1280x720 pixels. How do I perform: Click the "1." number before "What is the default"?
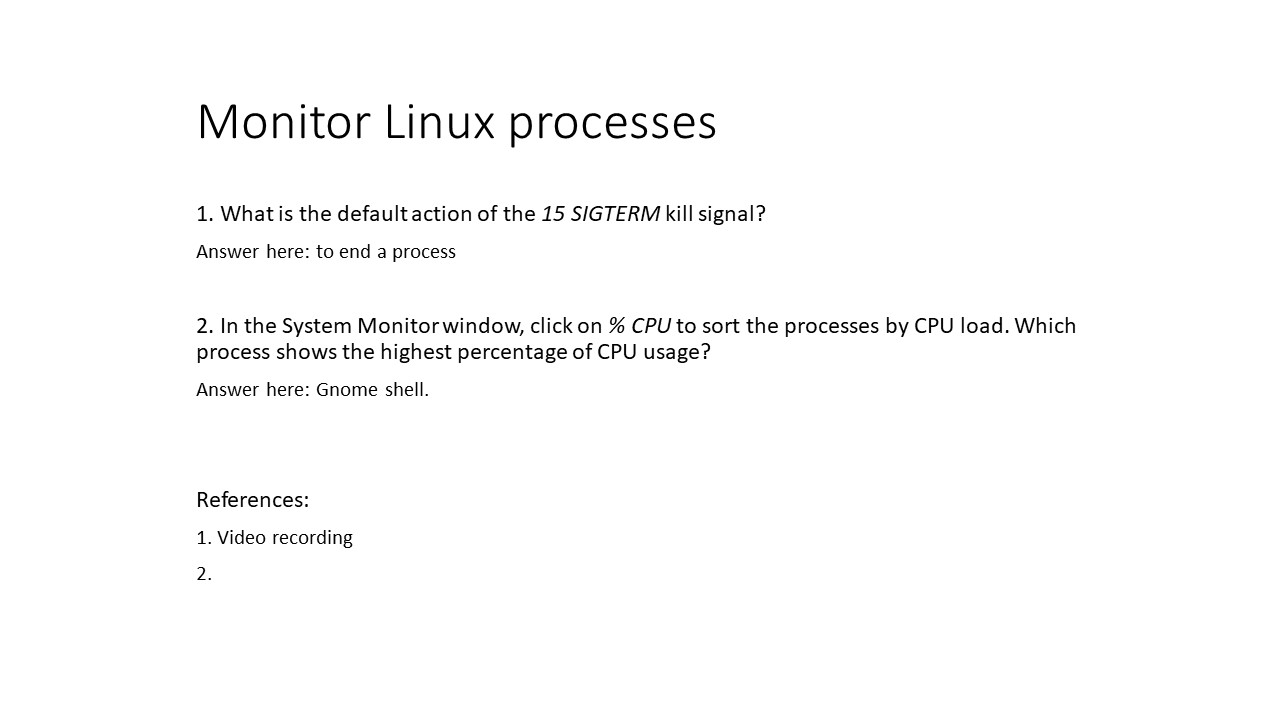point(205,214)
